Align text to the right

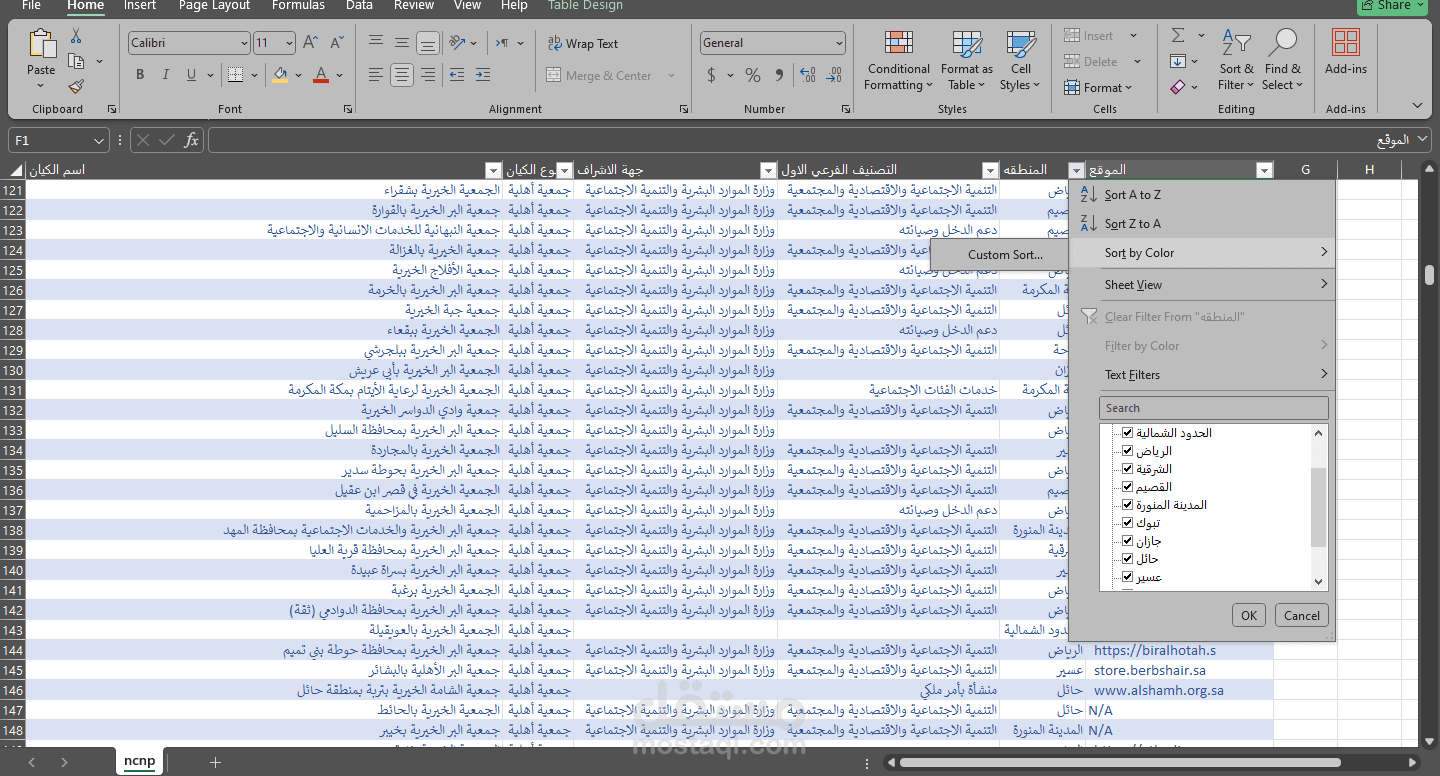click(428, 75)
